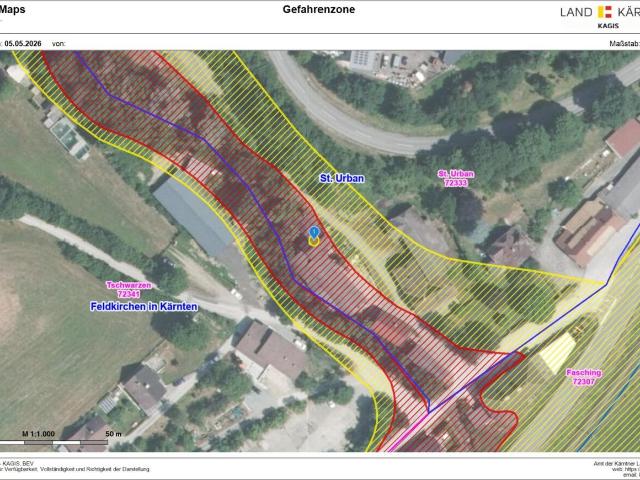Image resolution: width=640 pixels, height=480 pixels.
Task: Click the 50 m scale bar
Action: (54, 442)
